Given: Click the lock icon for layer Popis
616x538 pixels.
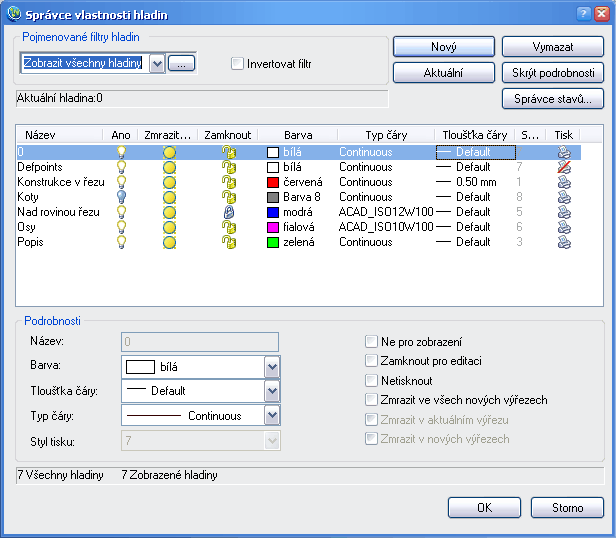Looking at the screenshot, I should click(x=228, y=242).
